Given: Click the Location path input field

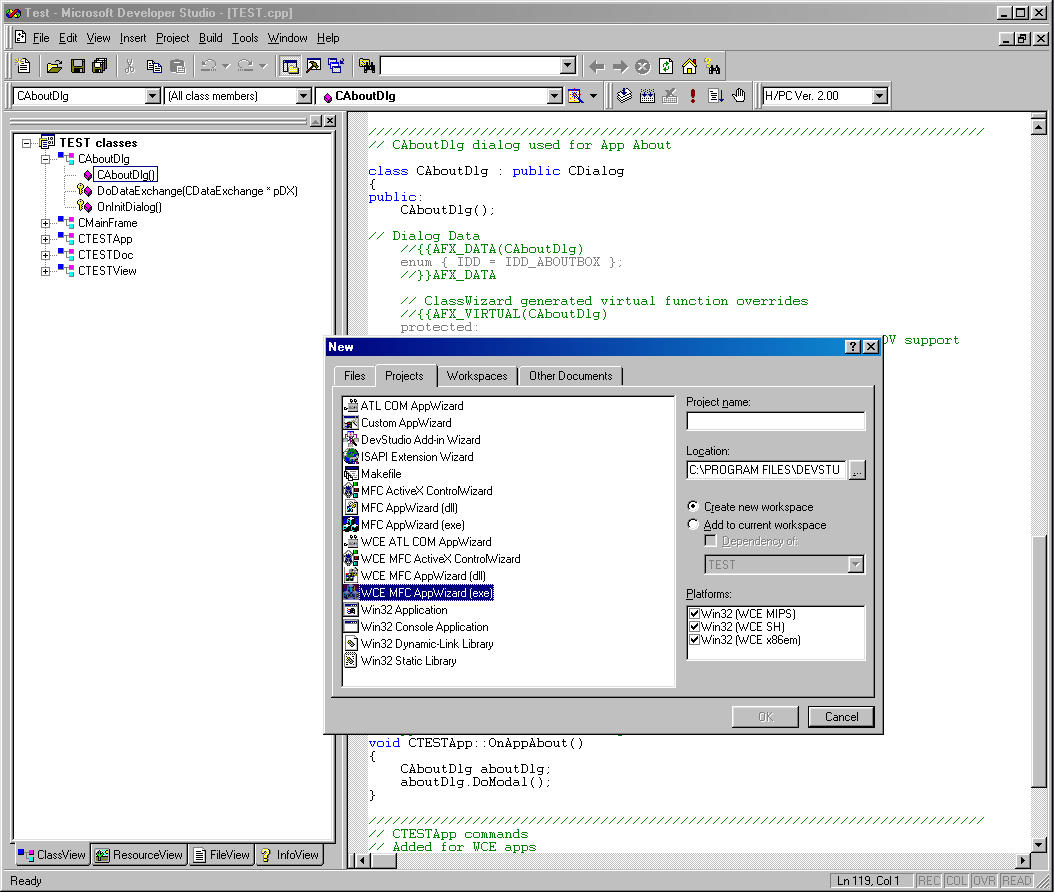Looking at the screenshot, I should coord(766,470).
